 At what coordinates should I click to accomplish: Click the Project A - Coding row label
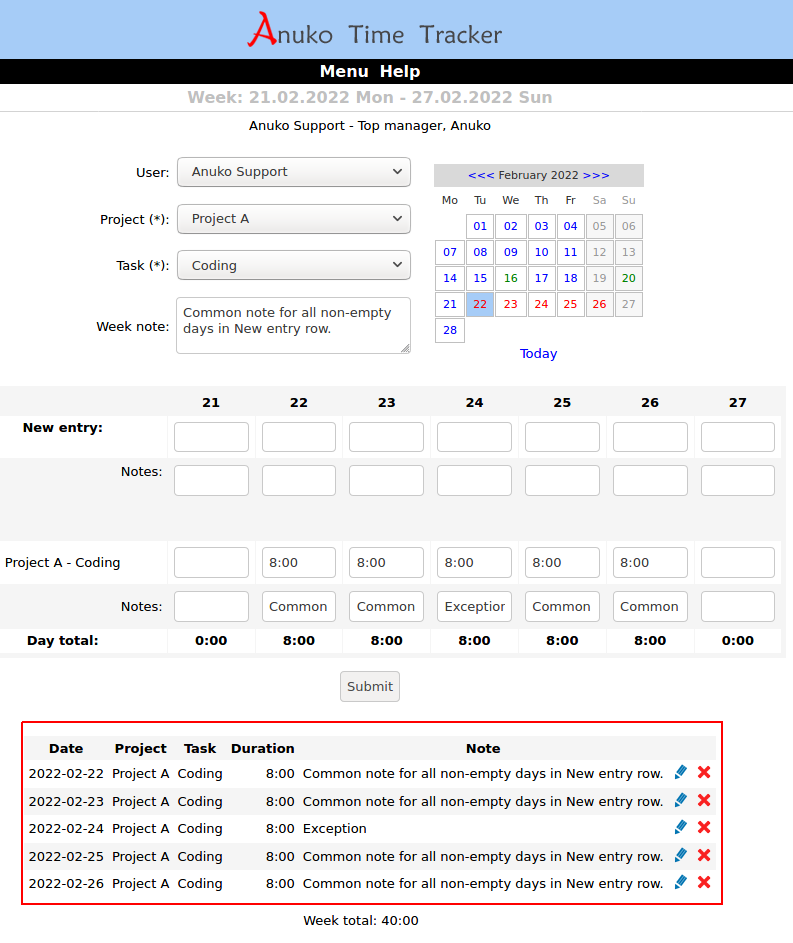[x=63, y=563]
